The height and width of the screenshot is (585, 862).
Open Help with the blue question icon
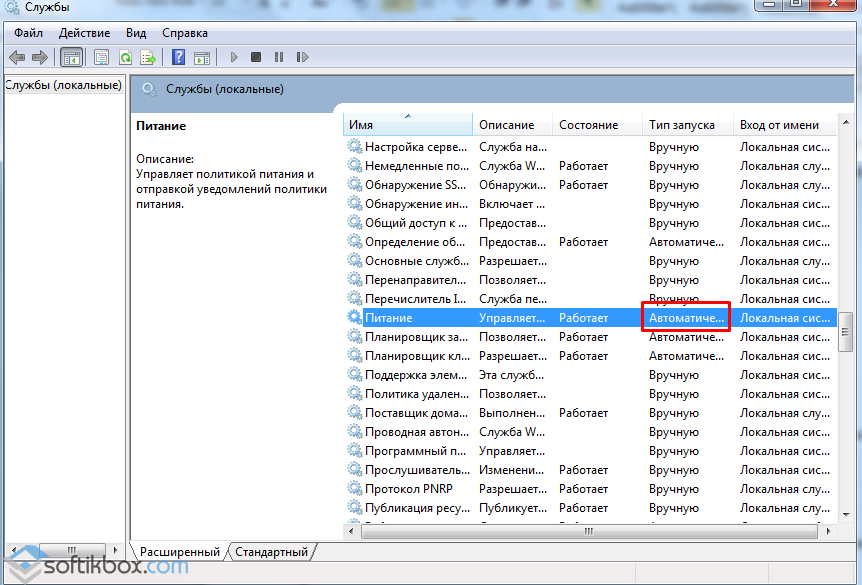point(178,57)
